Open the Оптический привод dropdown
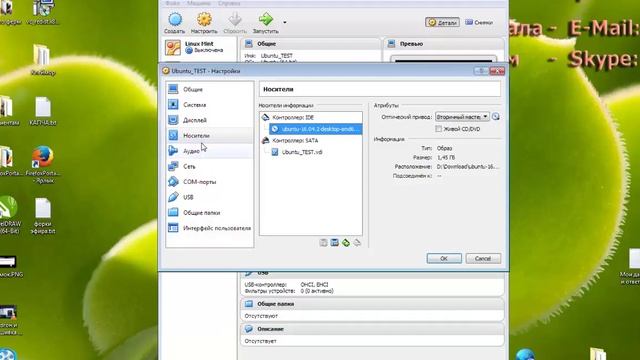The image size is (640, 360). click(462, 117)
